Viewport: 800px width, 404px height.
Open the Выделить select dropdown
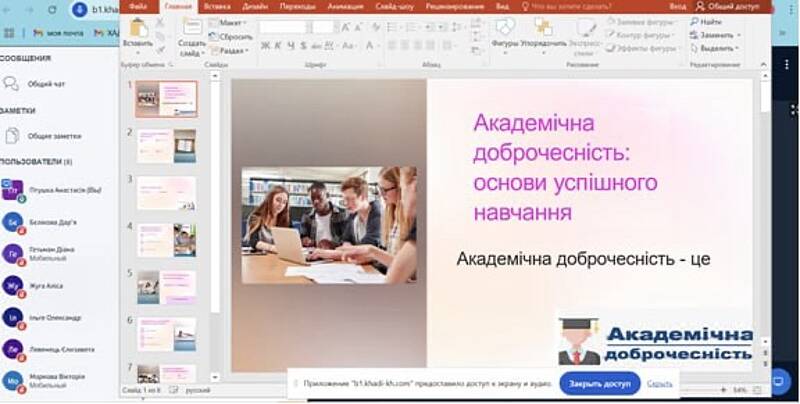(717, 48)
